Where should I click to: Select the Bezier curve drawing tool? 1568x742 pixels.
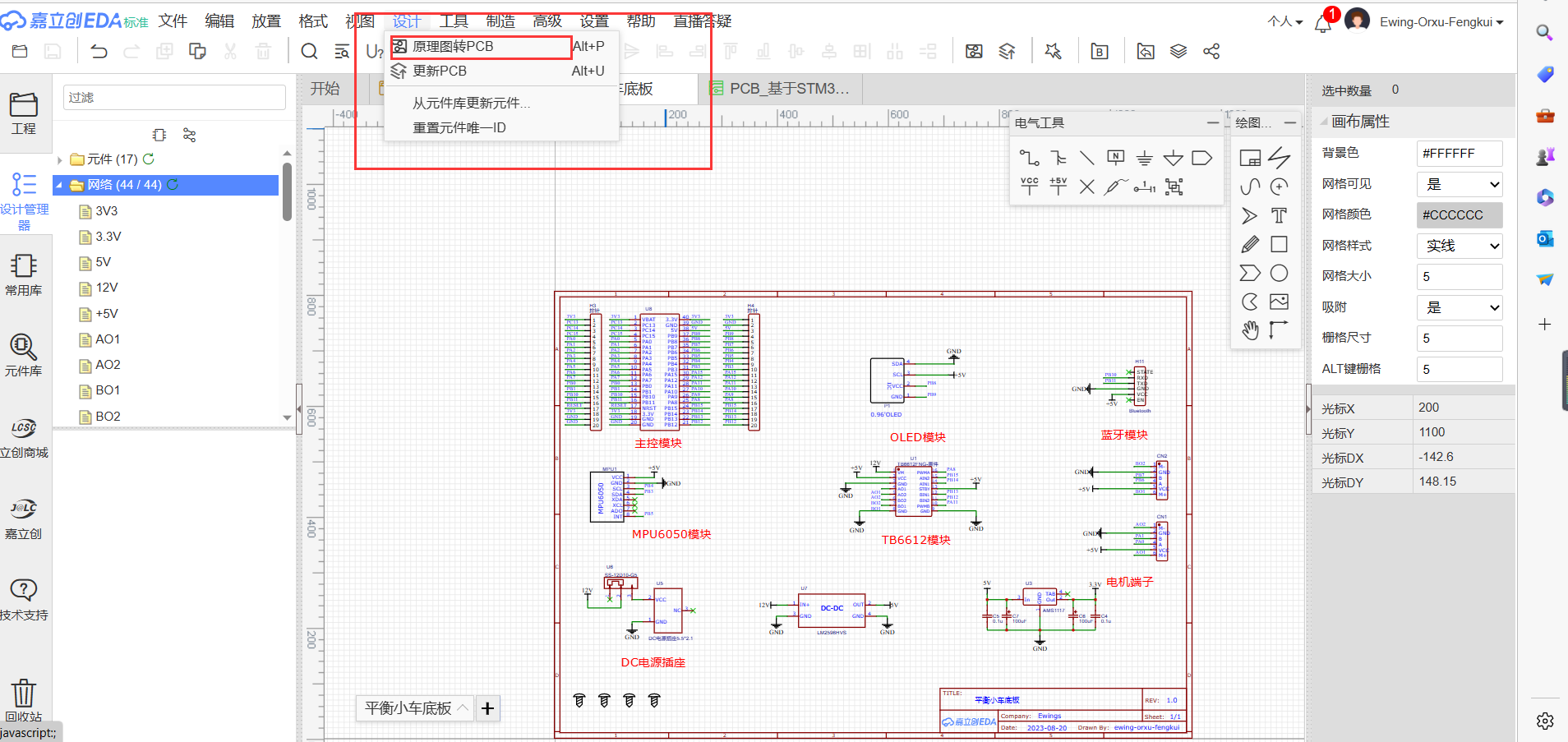[1250, 187]
